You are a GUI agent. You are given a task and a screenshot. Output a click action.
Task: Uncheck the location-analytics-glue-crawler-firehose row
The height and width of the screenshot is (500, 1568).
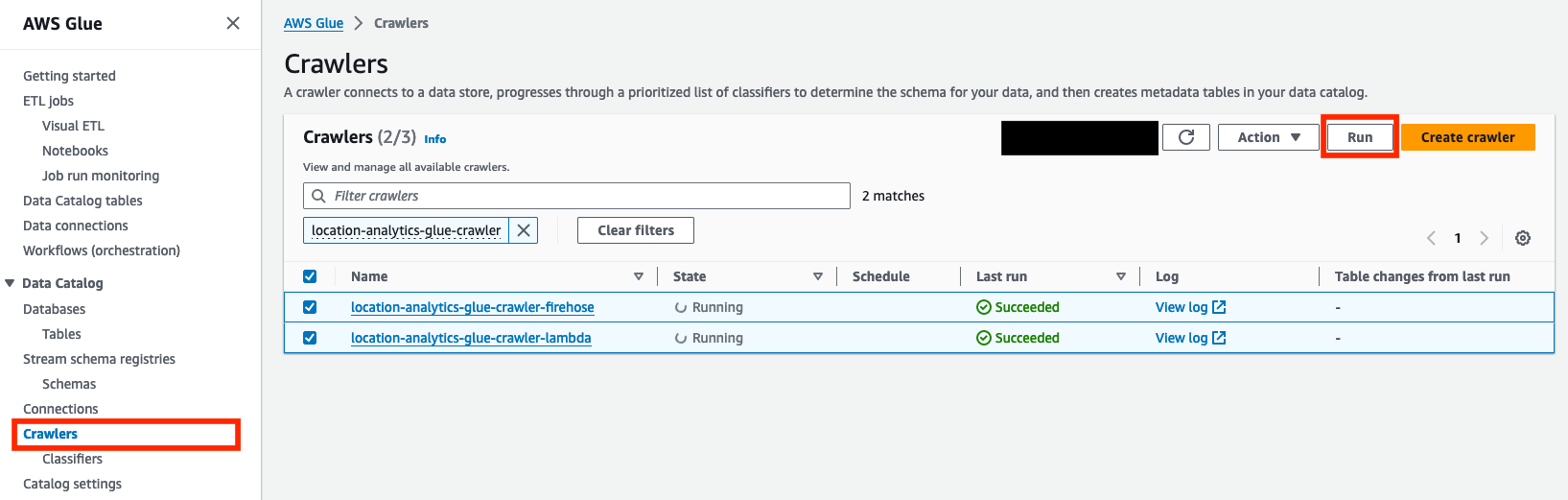click(x=310, y=307)
